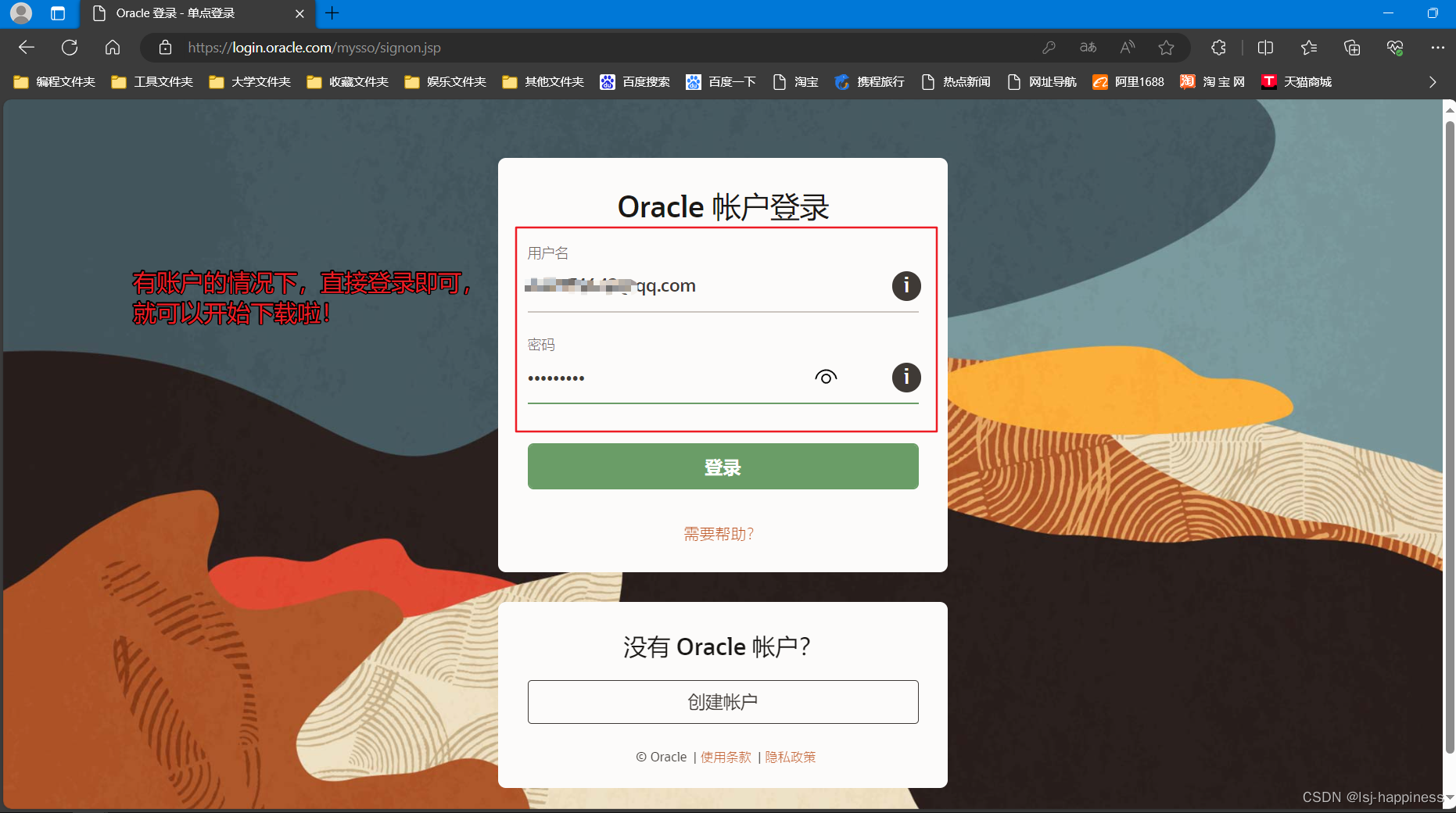Open the 大学文件夹 bookmark folder
Viewport: 1456px width, 813px height.
250,82
